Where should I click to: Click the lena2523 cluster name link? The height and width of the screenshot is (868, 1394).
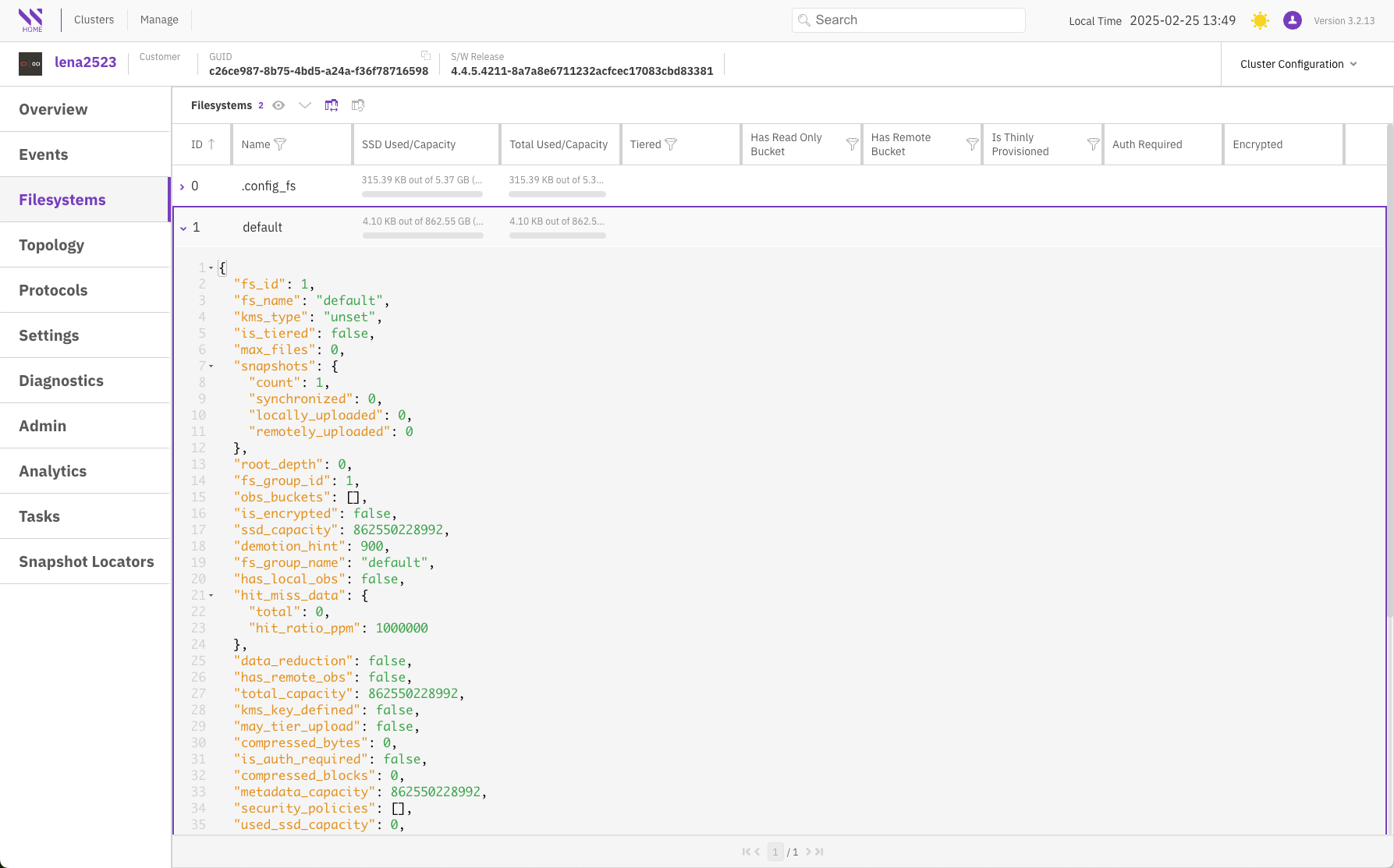[85, 62]
